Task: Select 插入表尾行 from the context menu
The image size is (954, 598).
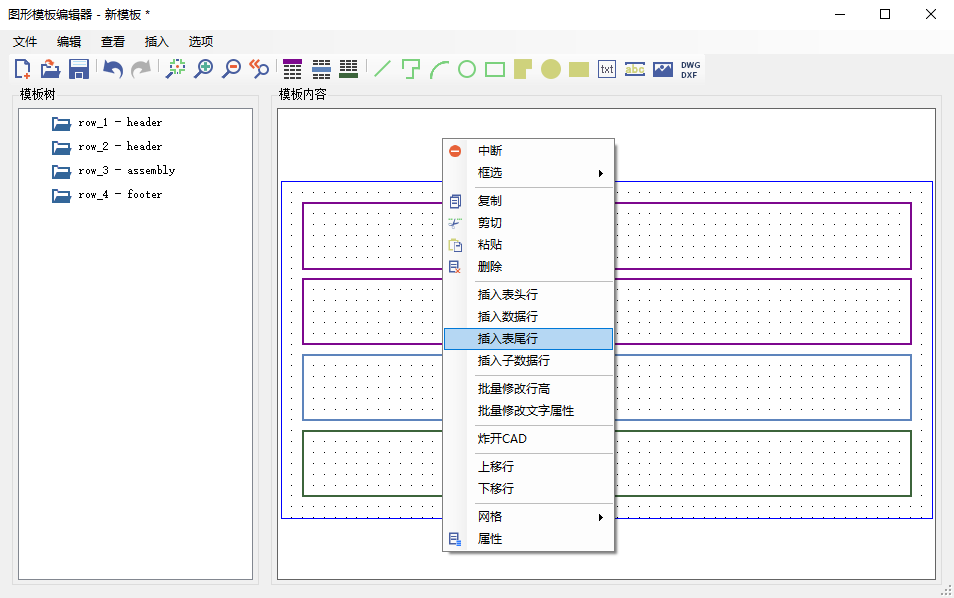Action: point(528,339)
